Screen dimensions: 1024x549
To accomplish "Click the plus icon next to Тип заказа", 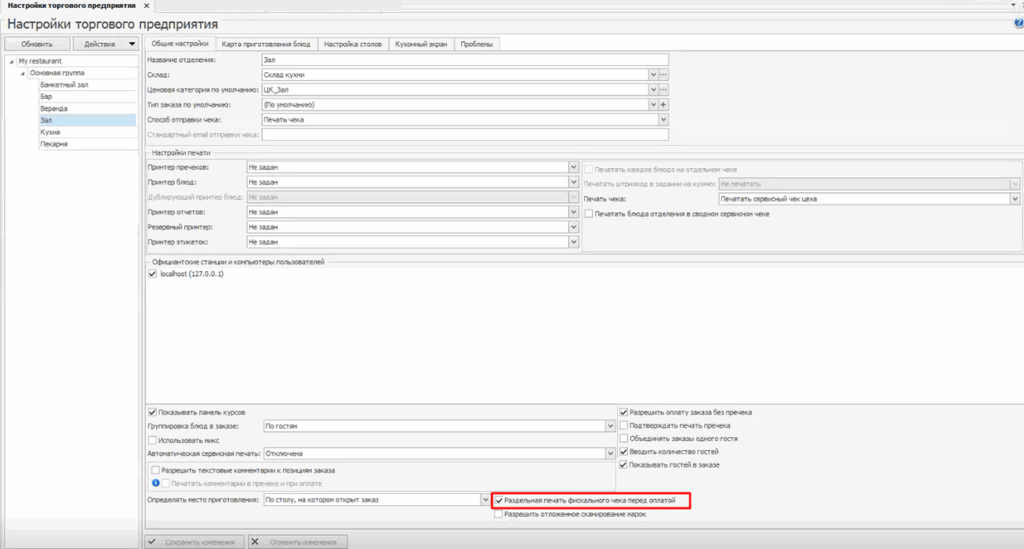I will click(663, 104).
